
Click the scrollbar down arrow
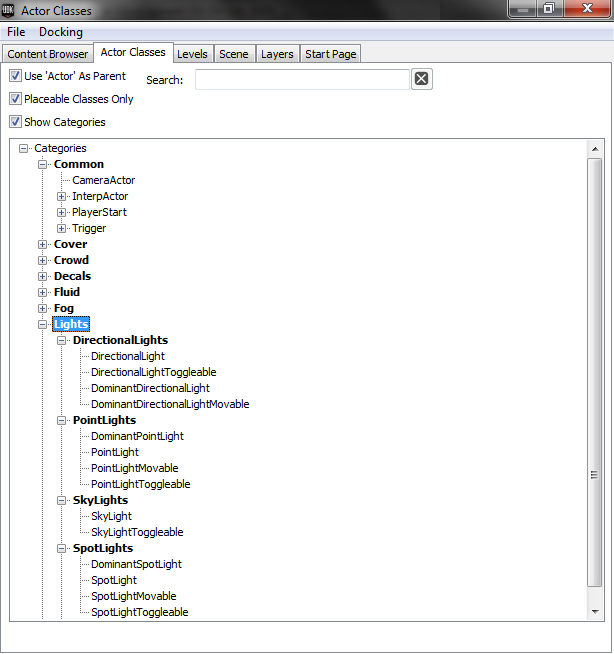(x=595, y=611)
